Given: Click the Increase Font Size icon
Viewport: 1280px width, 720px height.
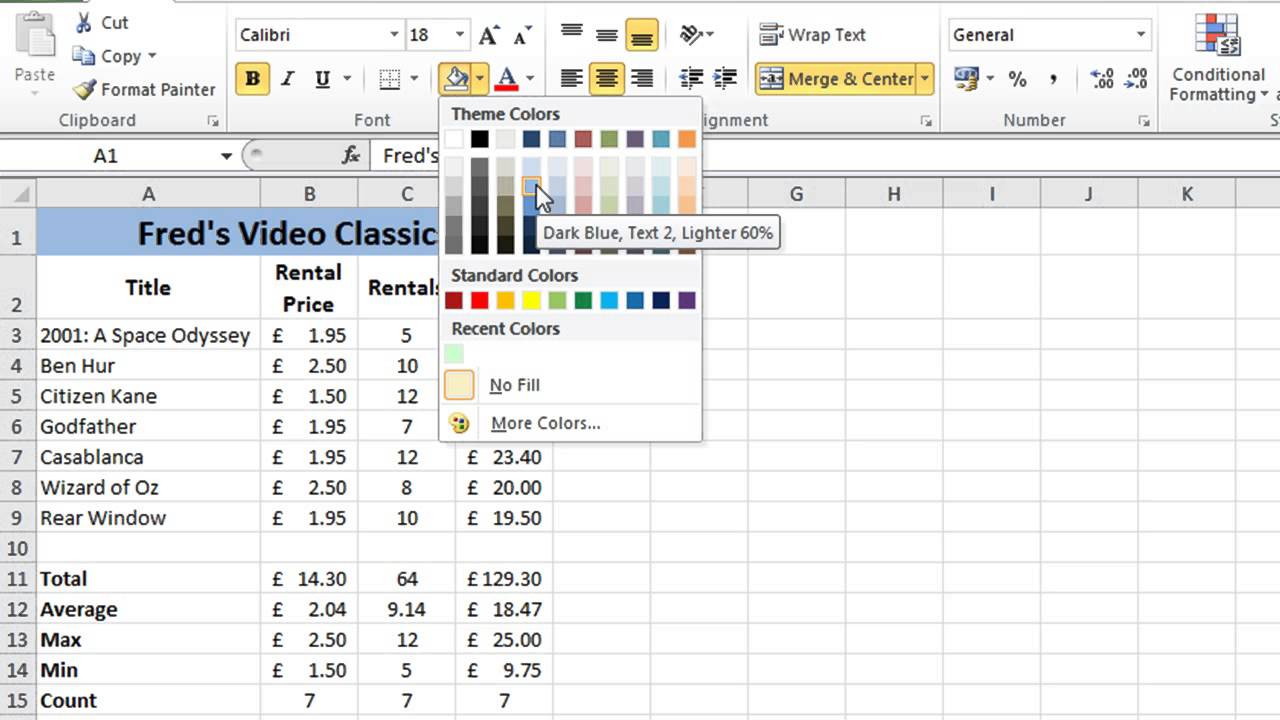Looking at the screenshot, I should point(487,34).
